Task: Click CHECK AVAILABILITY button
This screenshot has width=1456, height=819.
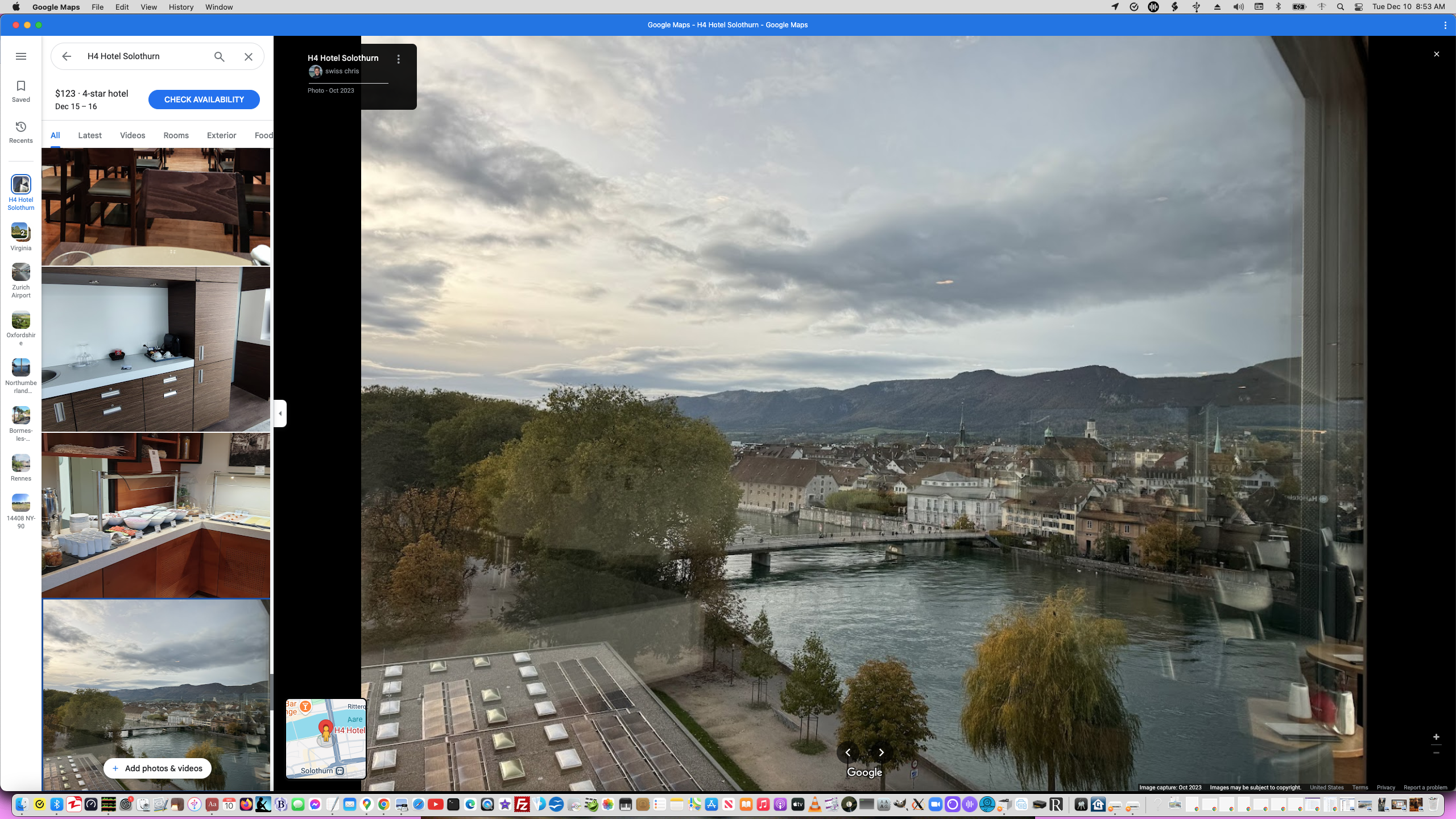Action: pos(204,100)
